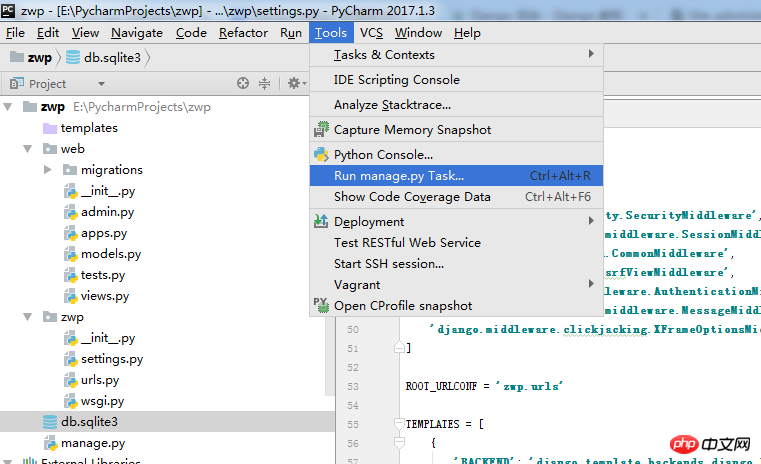Click the database icon of db.sqlite3 in tree
The image size is (761, 464).
[50, 422]
